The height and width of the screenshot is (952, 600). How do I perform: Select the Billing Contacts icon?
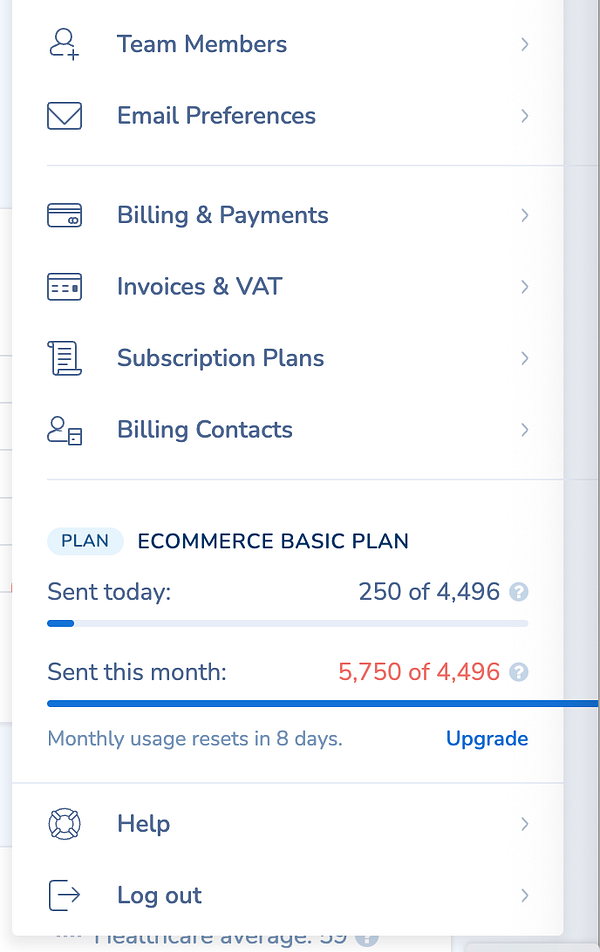63,429
